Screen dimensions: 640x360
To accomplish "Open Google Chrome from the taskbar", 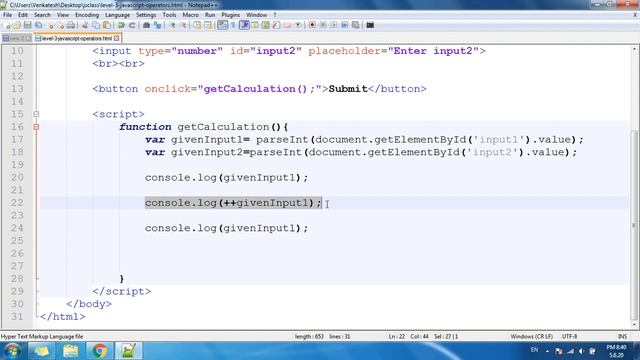I will click(x=99, y=351).
